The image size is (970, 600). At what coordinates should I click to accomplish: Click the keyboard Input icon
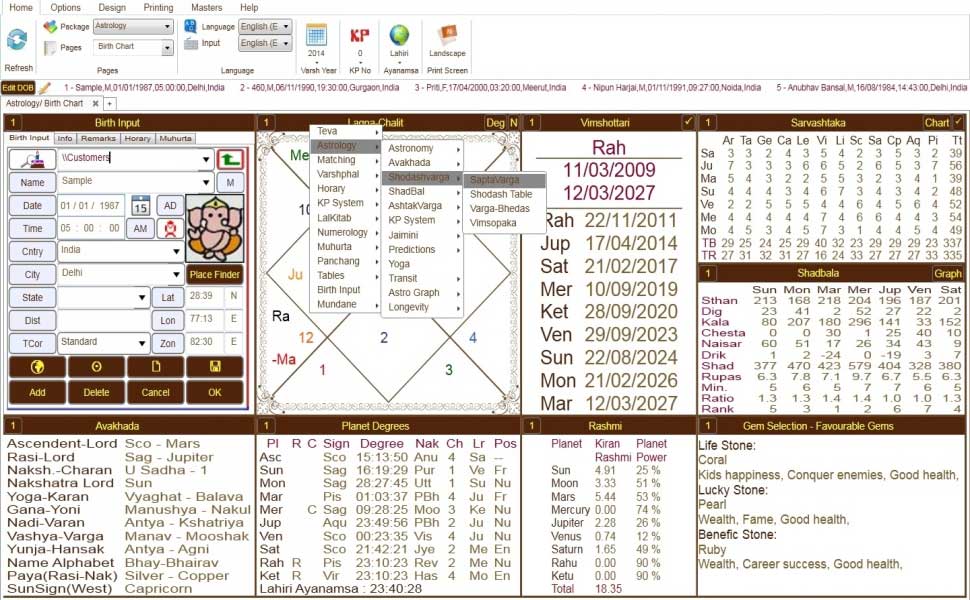point(191,43)
